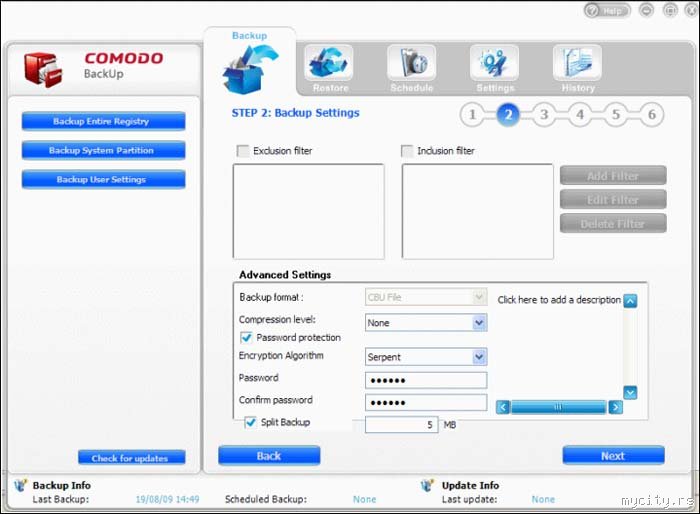Click description box scroll up arrow
This screenshot has width=700, height=514.
tap(630, 301)
